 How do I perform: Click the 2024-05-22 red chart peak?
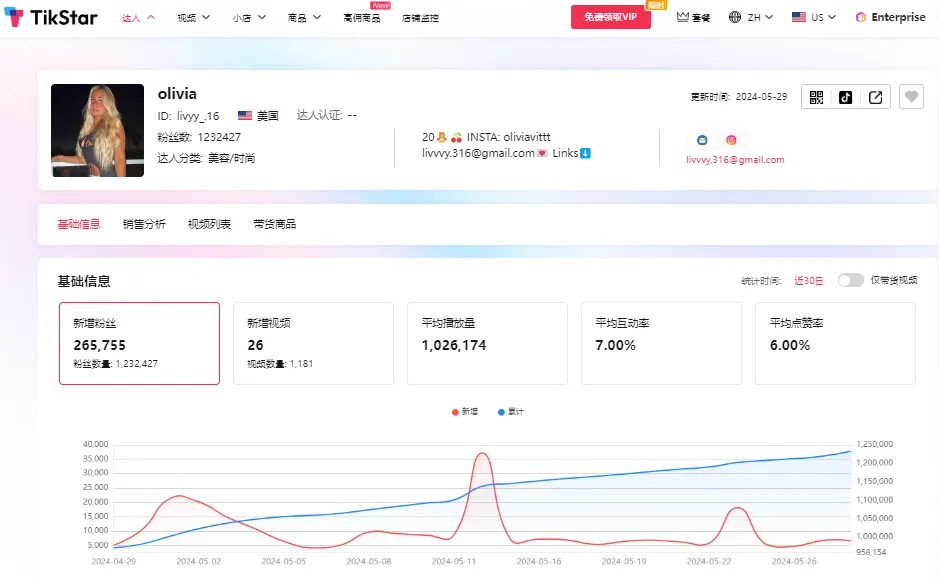(x=737, y=509)
